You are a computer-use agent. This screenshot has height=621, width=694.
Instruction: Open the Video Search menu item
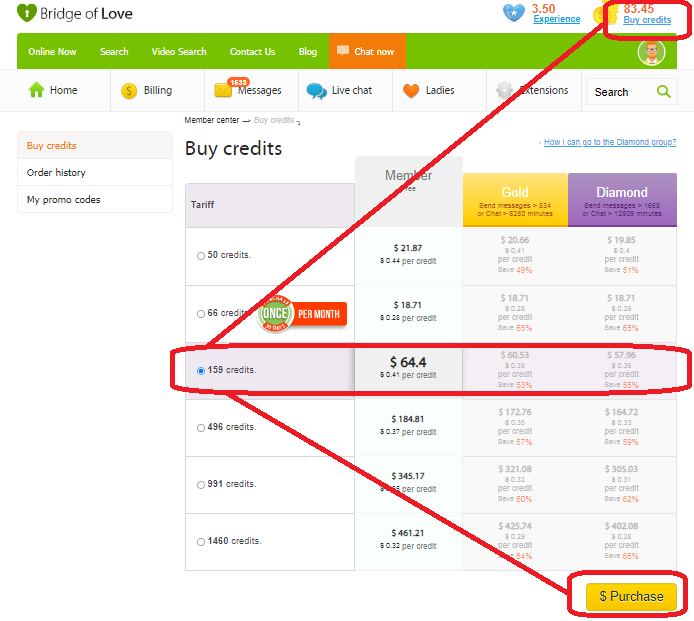[179, 51]
